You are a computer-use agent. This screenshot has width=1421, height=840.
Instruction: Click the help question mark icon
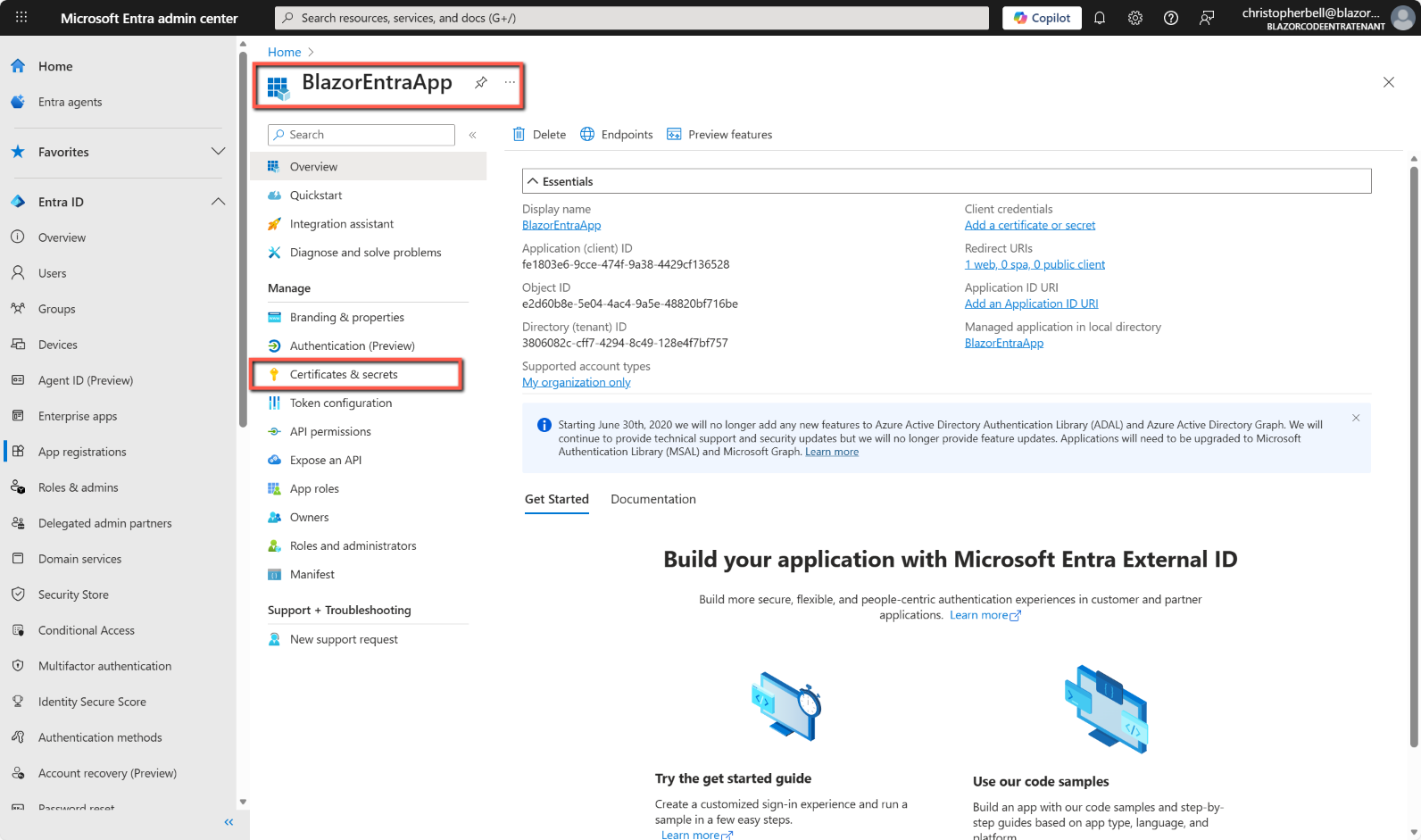point(1171,18)
